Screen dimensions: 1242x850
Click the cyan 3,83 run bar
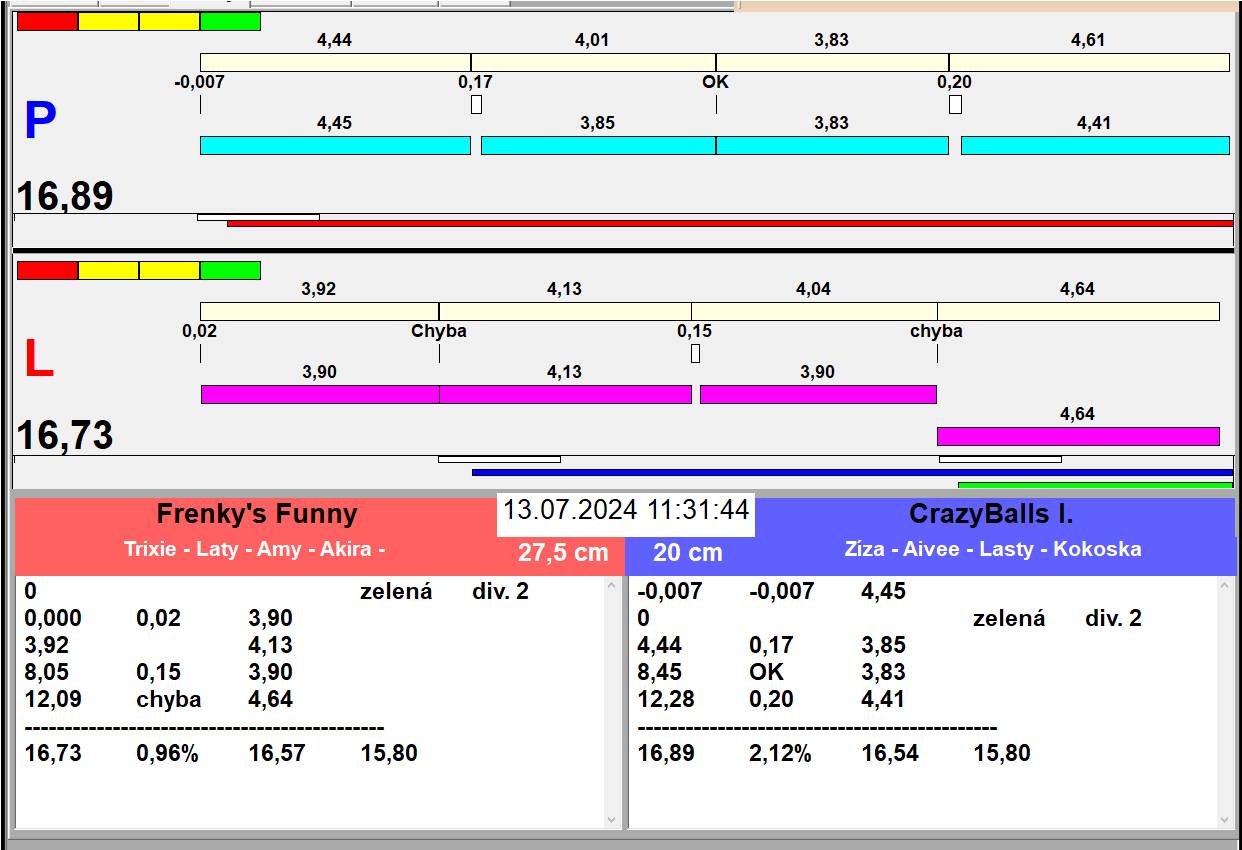832,145
